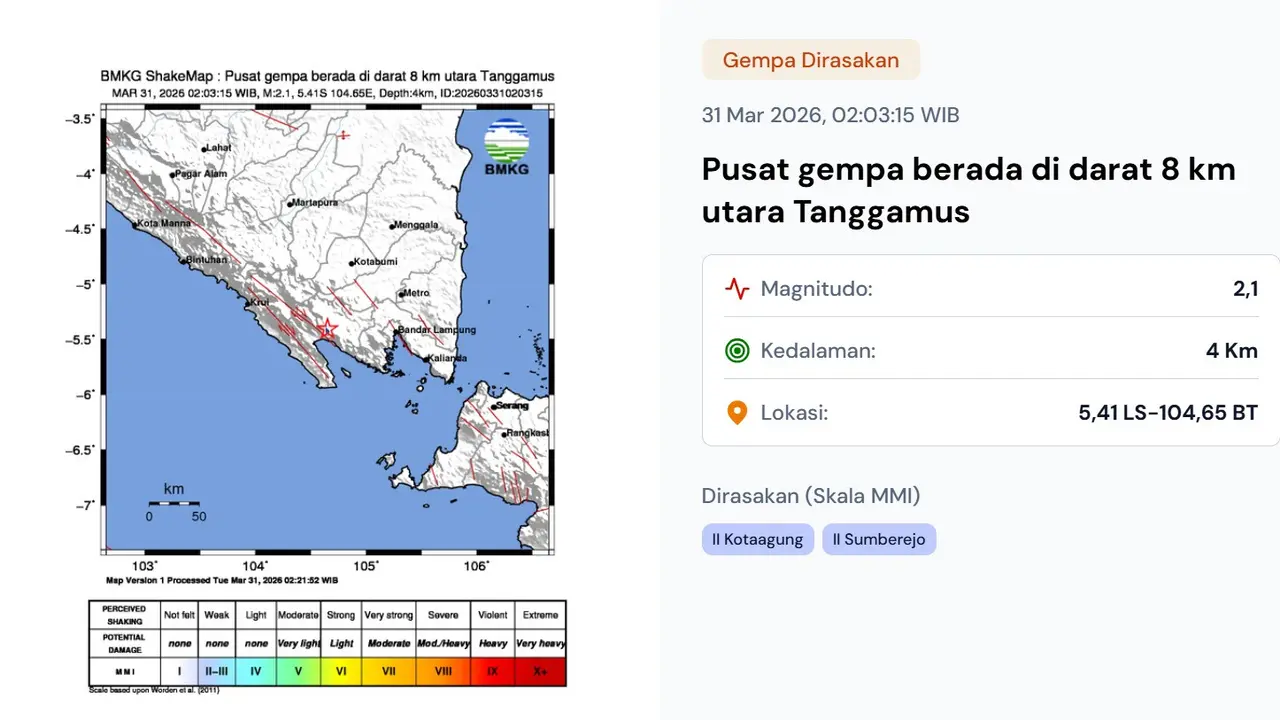Click the Kedalaman value 4 Km
The image size is (1280, 720).
tap(1232, 351)
